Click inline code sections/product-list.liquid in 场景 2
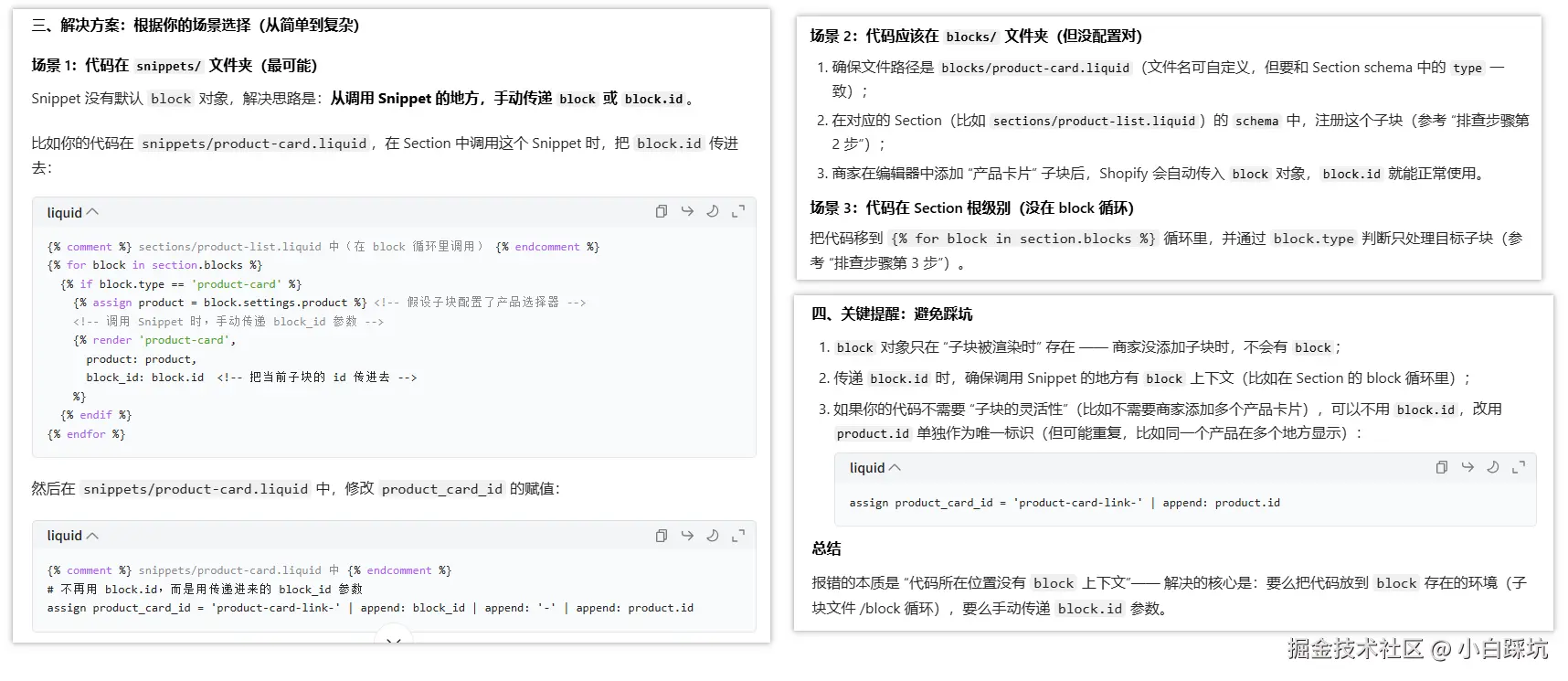 click(x=1094, y=121)
